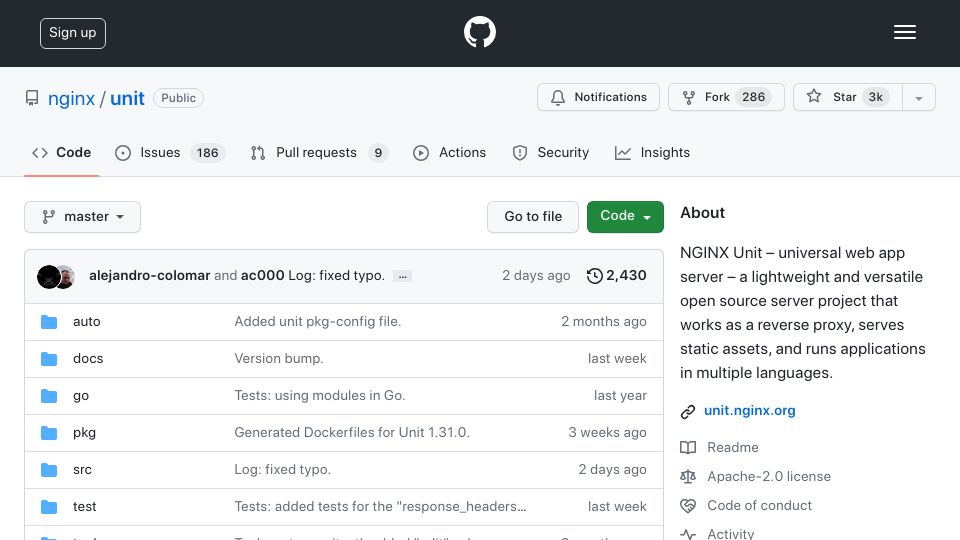Click the Insights graph icon
This screenshot has height=540, width=960.
coord(623,153)
